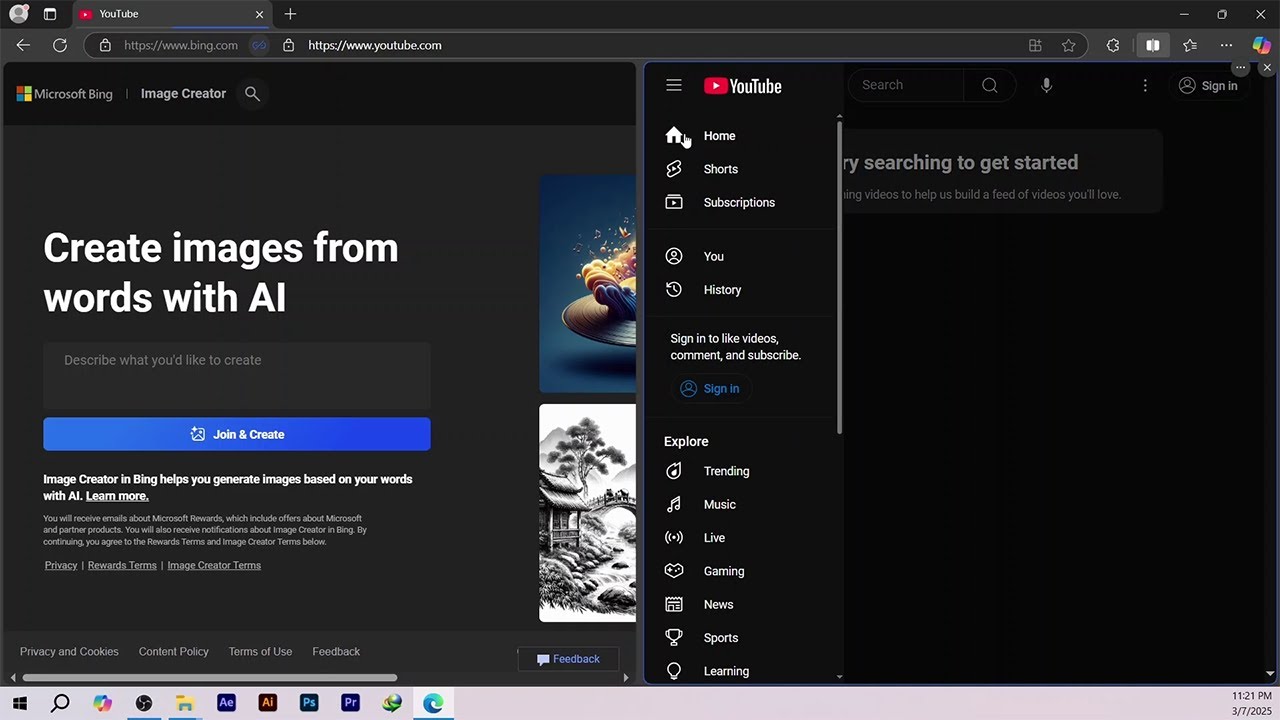Open the Windows Start menu
Screen dimensions: 1280x720
tap(19, 703)
